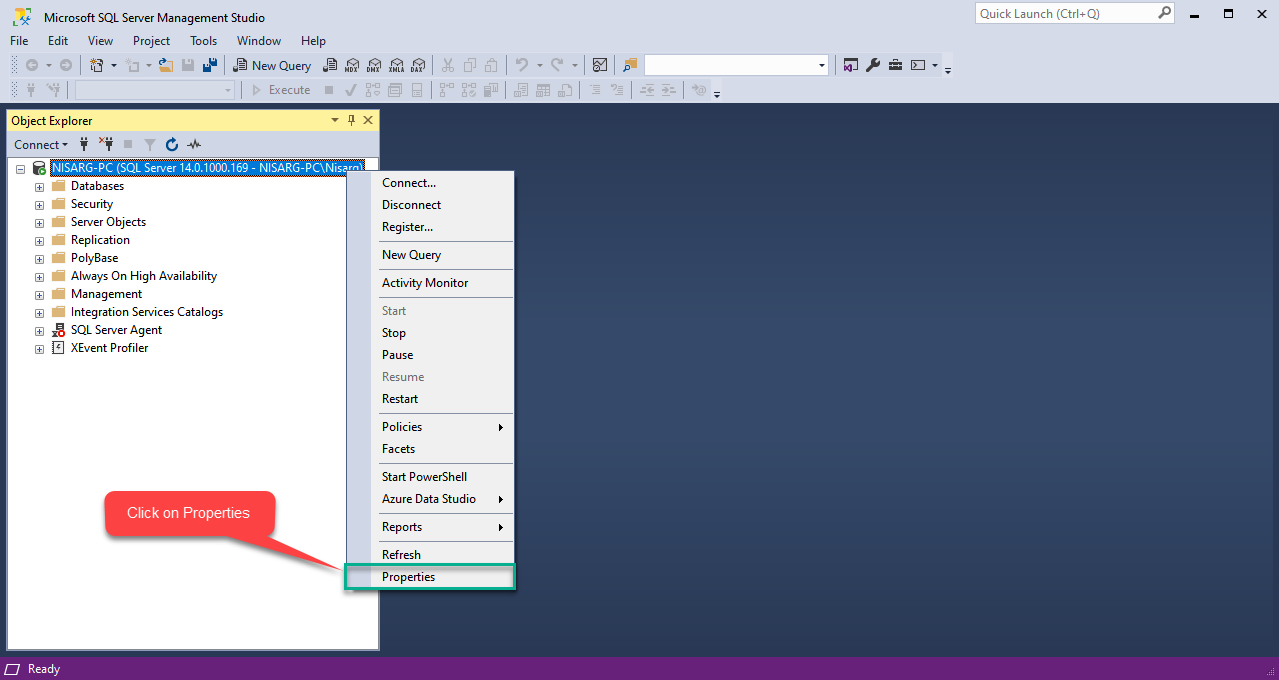Screen dimensions: 1279x680
Task: Expand the Security folder node
Action: click(40, 205)
